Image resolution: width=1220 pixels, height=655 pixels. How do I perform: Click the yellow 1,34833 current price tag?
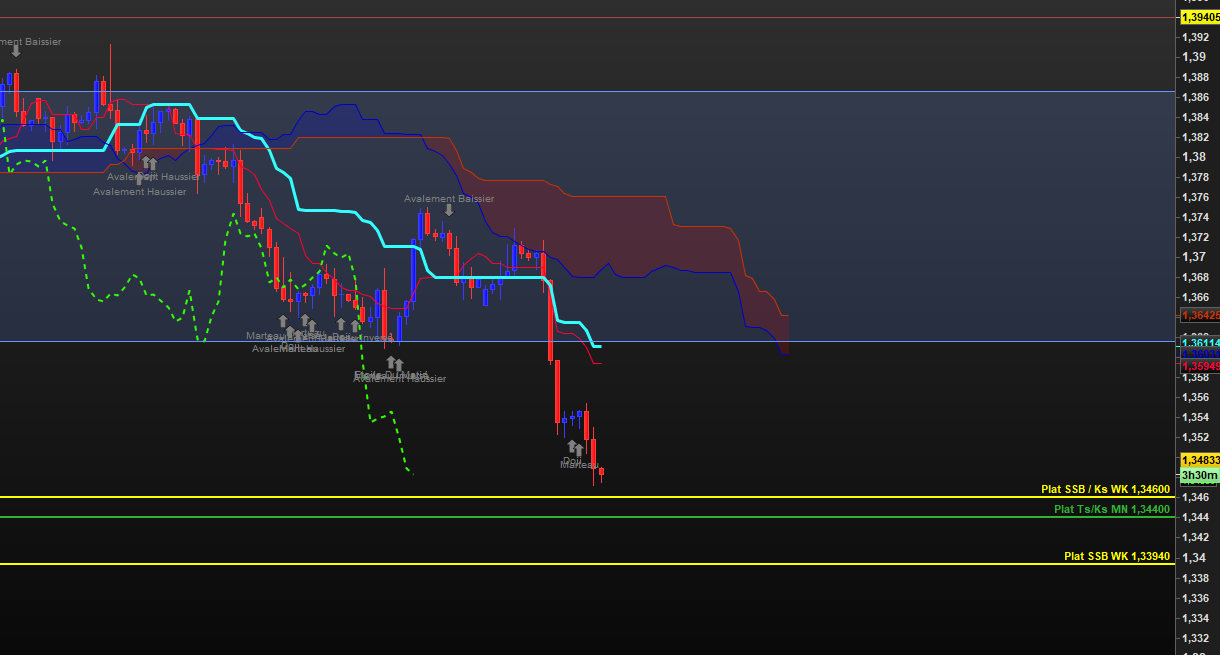[x=1199, y=460]
